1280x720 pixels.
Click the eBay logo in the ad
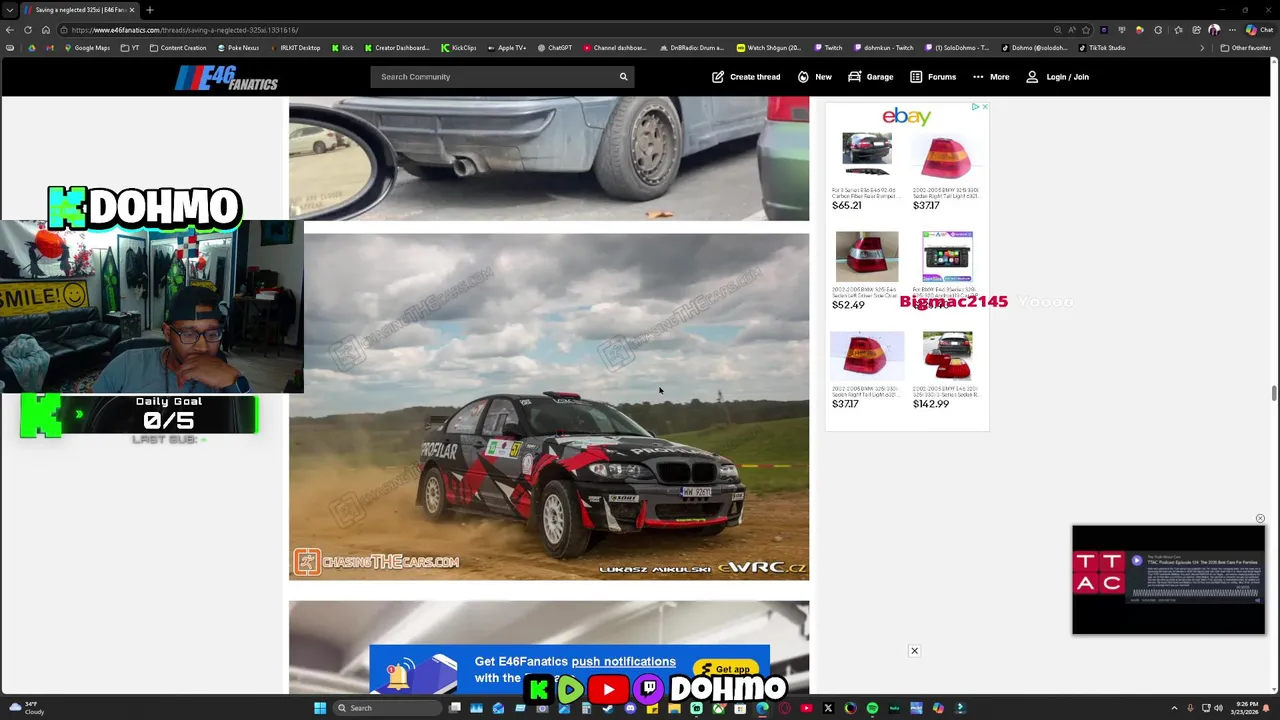click(x=906, y=117)
